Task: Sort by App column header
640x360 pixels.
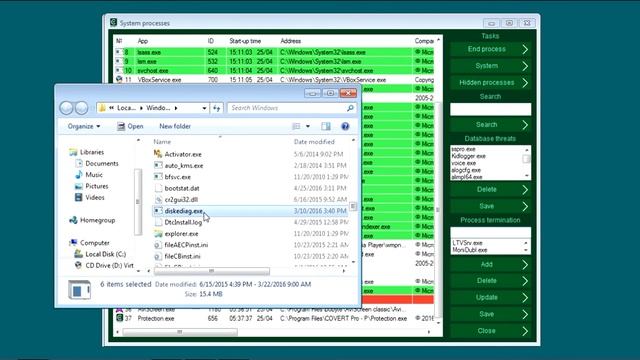Action: point(142,41)
